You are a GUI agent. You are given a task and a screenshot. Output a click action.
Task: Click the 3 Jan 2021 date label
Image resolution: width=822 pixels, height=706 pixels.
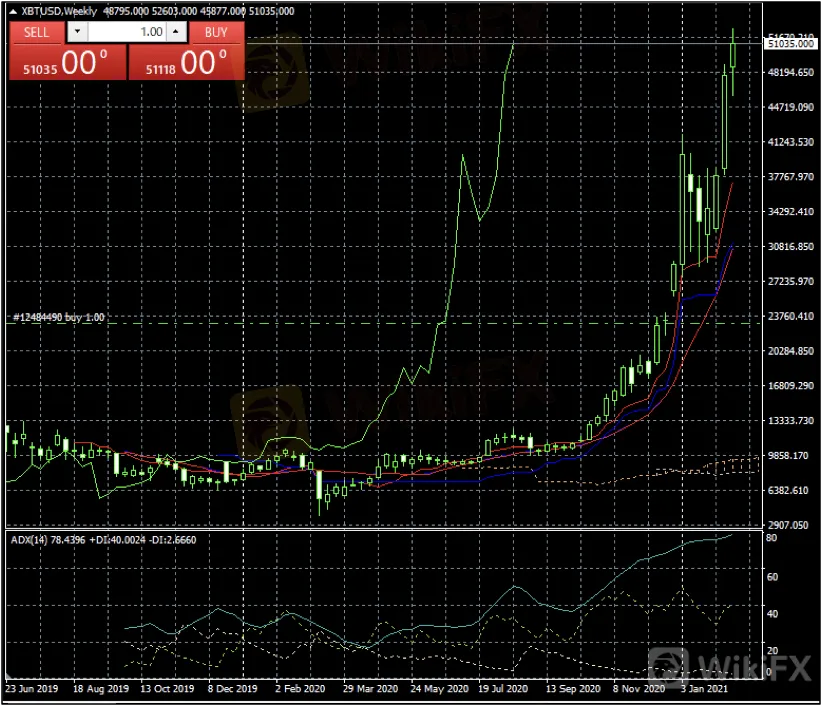point(704,688)
